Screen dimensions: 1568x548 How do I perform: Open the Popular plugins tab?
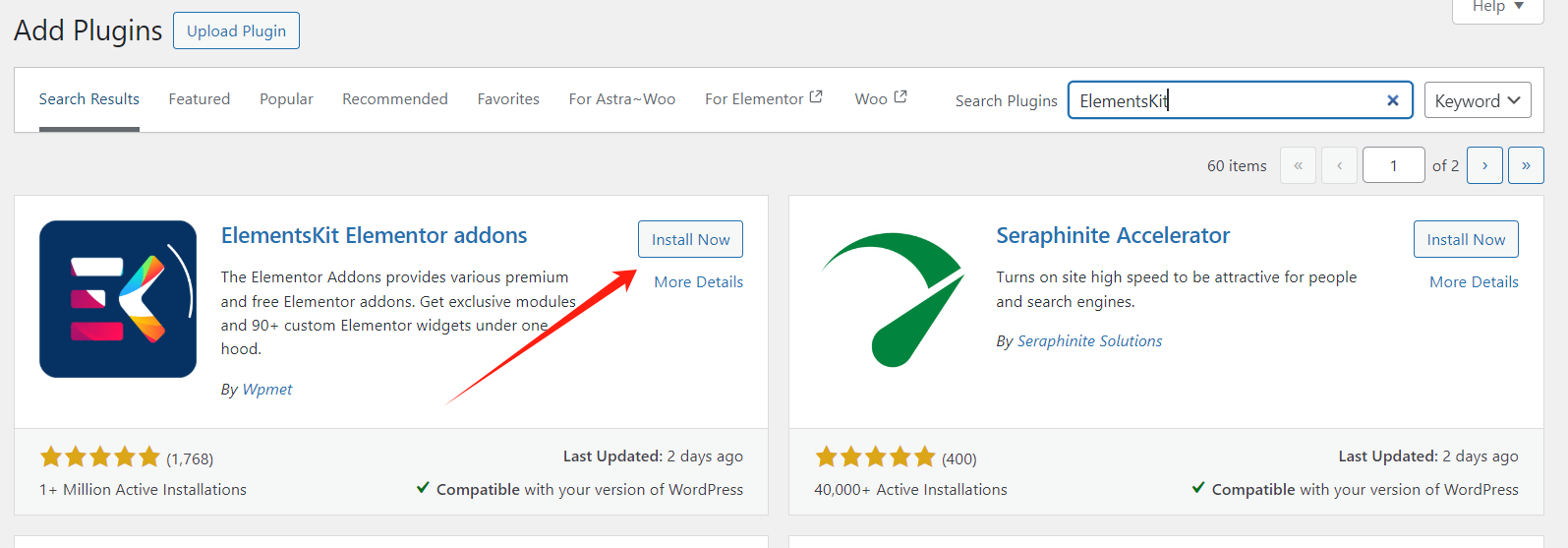(x=286, y=98)
